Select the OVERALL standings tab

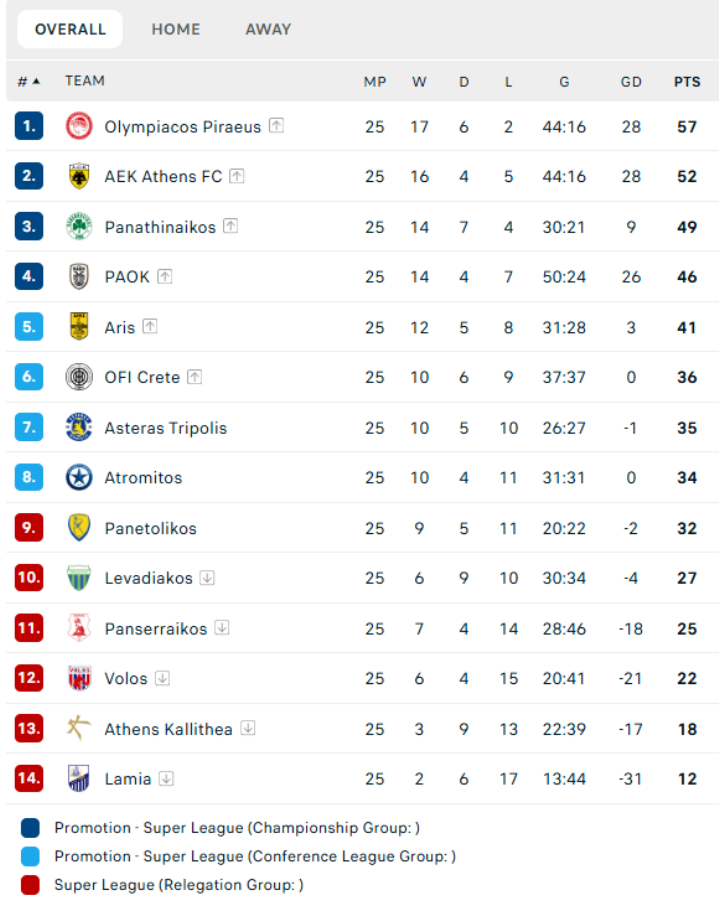tap(70, 29)
